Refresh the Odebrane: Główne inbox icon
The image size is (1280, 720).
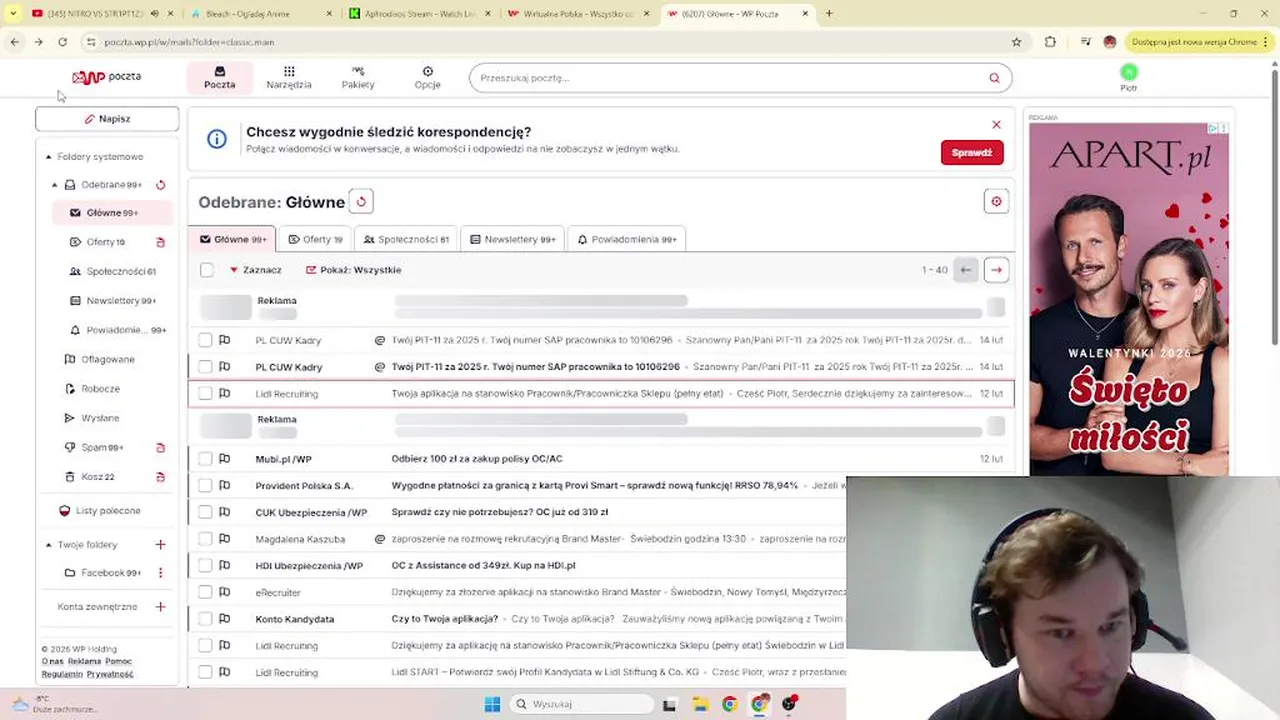click(x=361, y=202)
